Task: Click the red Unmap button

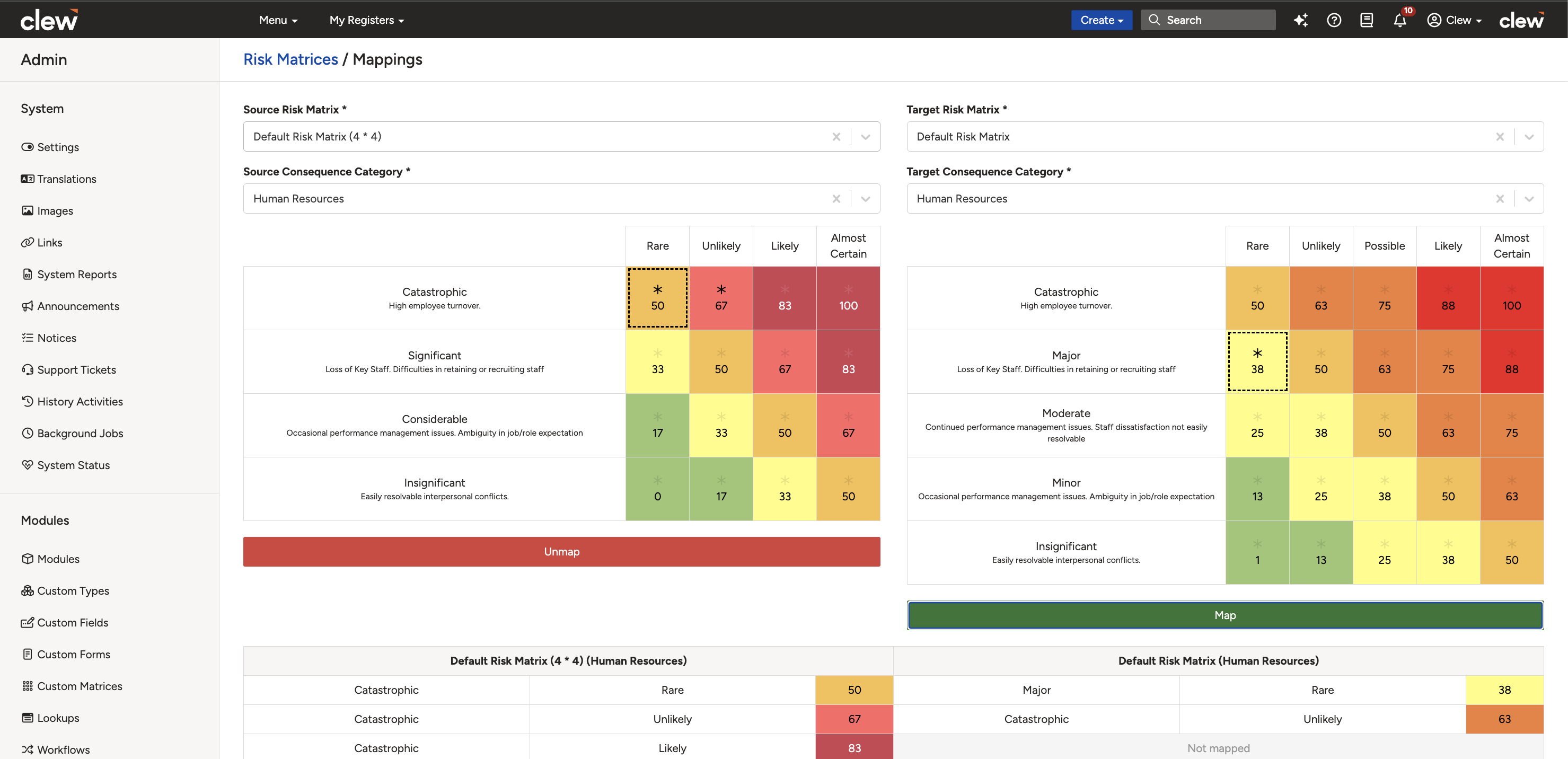Action: coord(561,551)
